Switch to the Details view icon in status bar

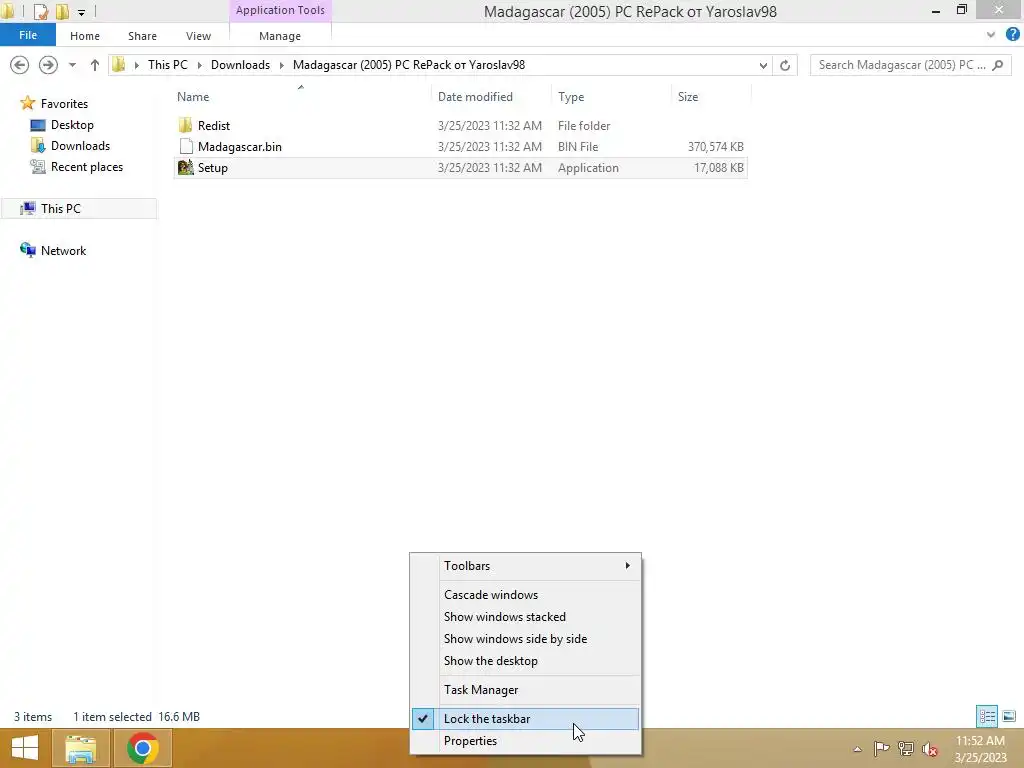coord(987,716)
